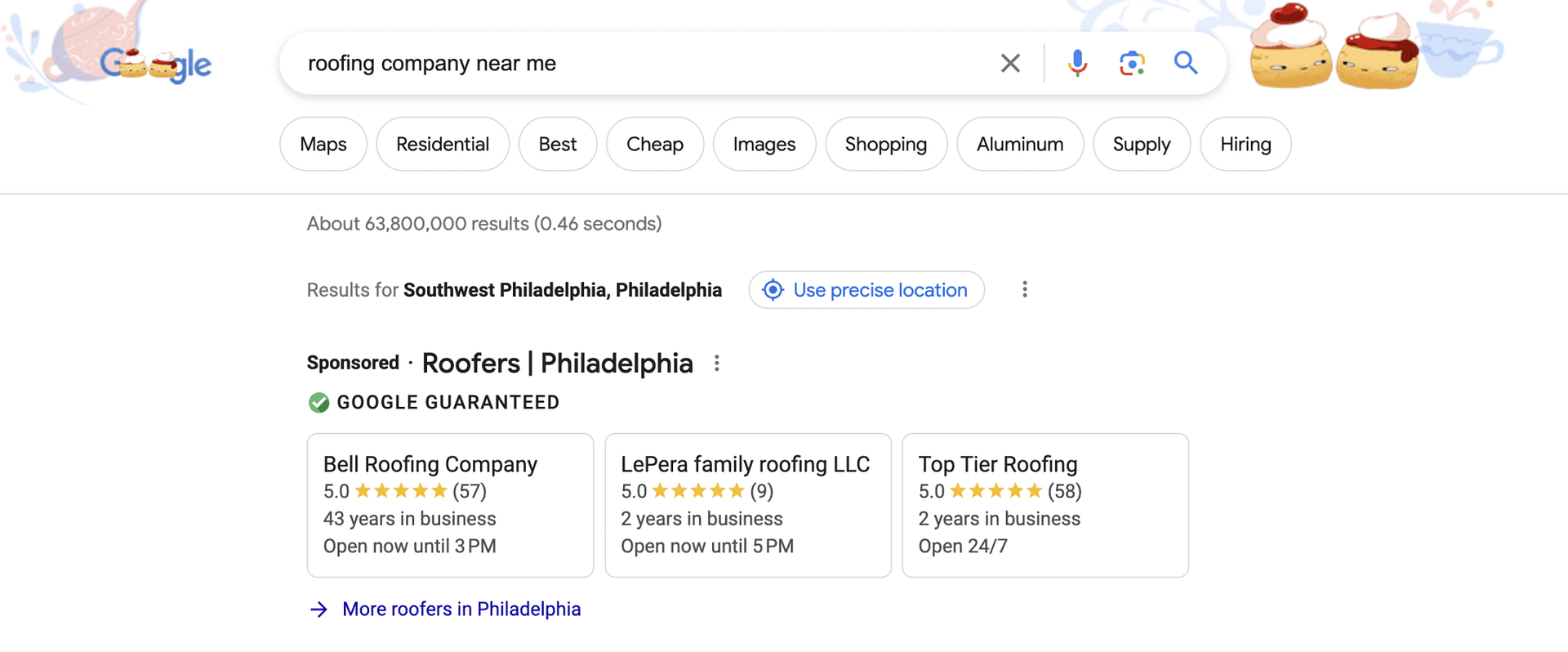Select the Shopping filter chip
Viewport: 1568px width, 652px height.
pos(885,144)
